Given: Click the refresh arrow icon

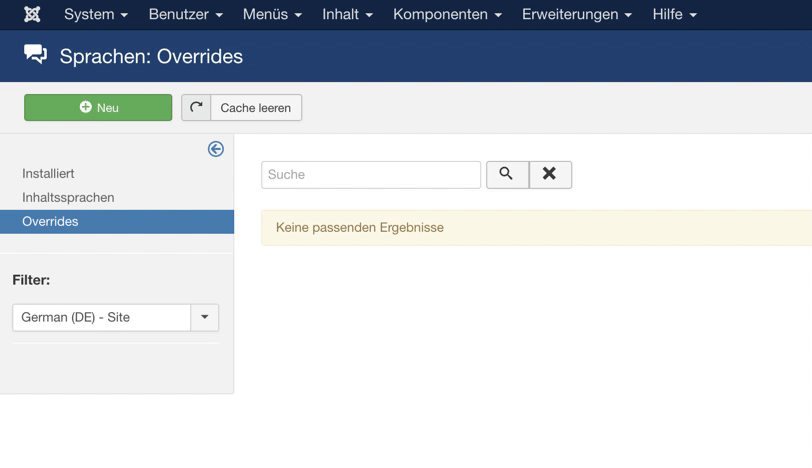Looking at the screenshot, I should click(x=196, y=108).
